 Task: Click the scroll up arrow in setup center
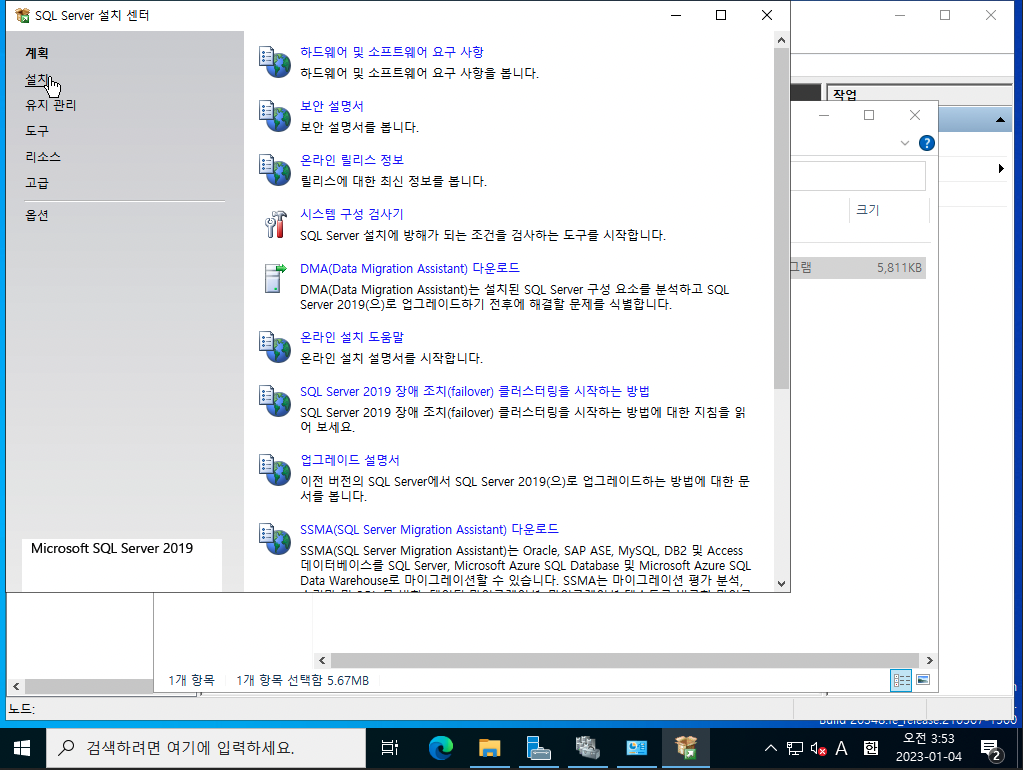(x=782, y=40)
